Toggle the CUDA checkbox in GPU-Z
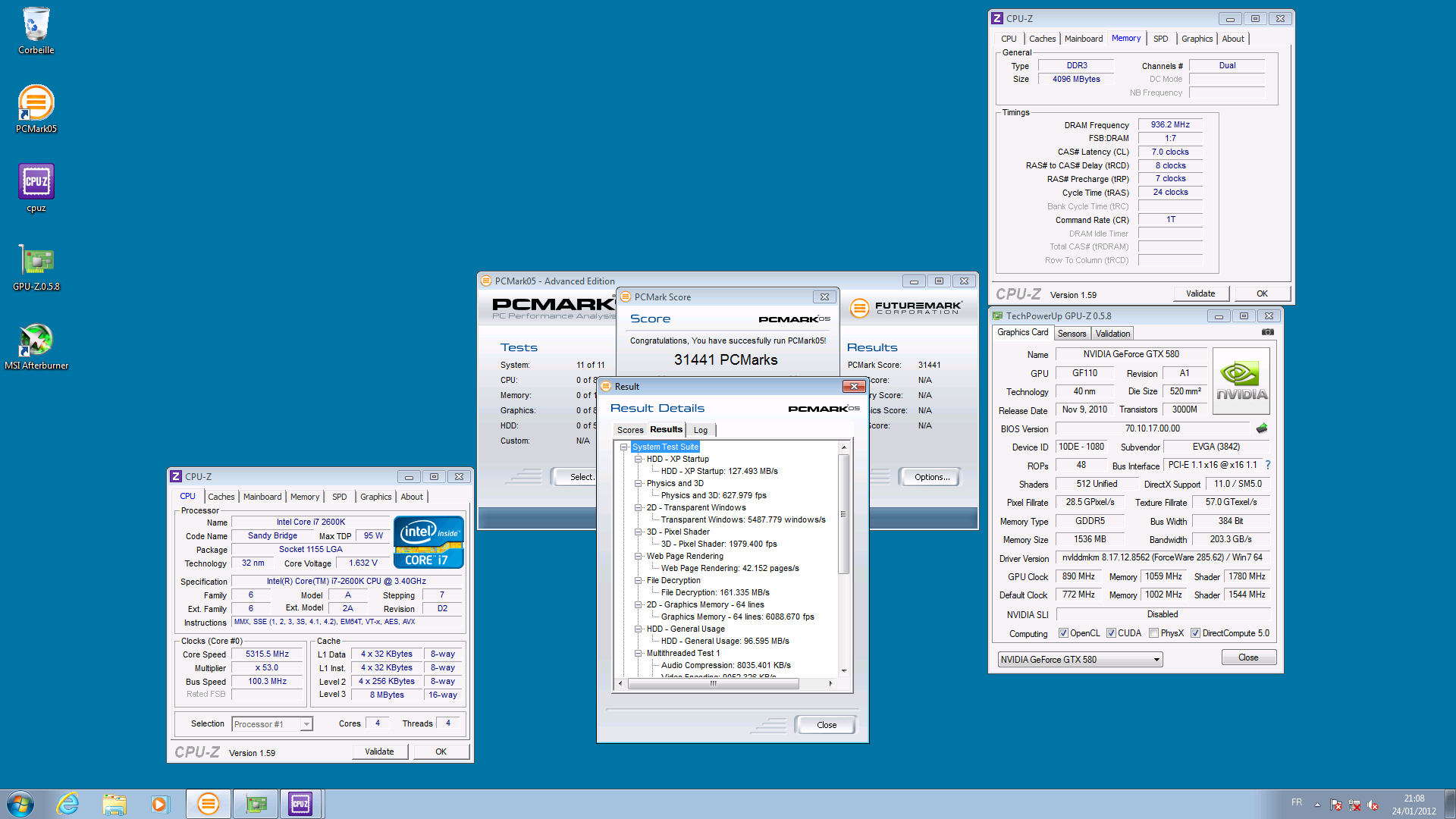The height and width of the screenshot is (819, 1456). tap(1111, 633)
